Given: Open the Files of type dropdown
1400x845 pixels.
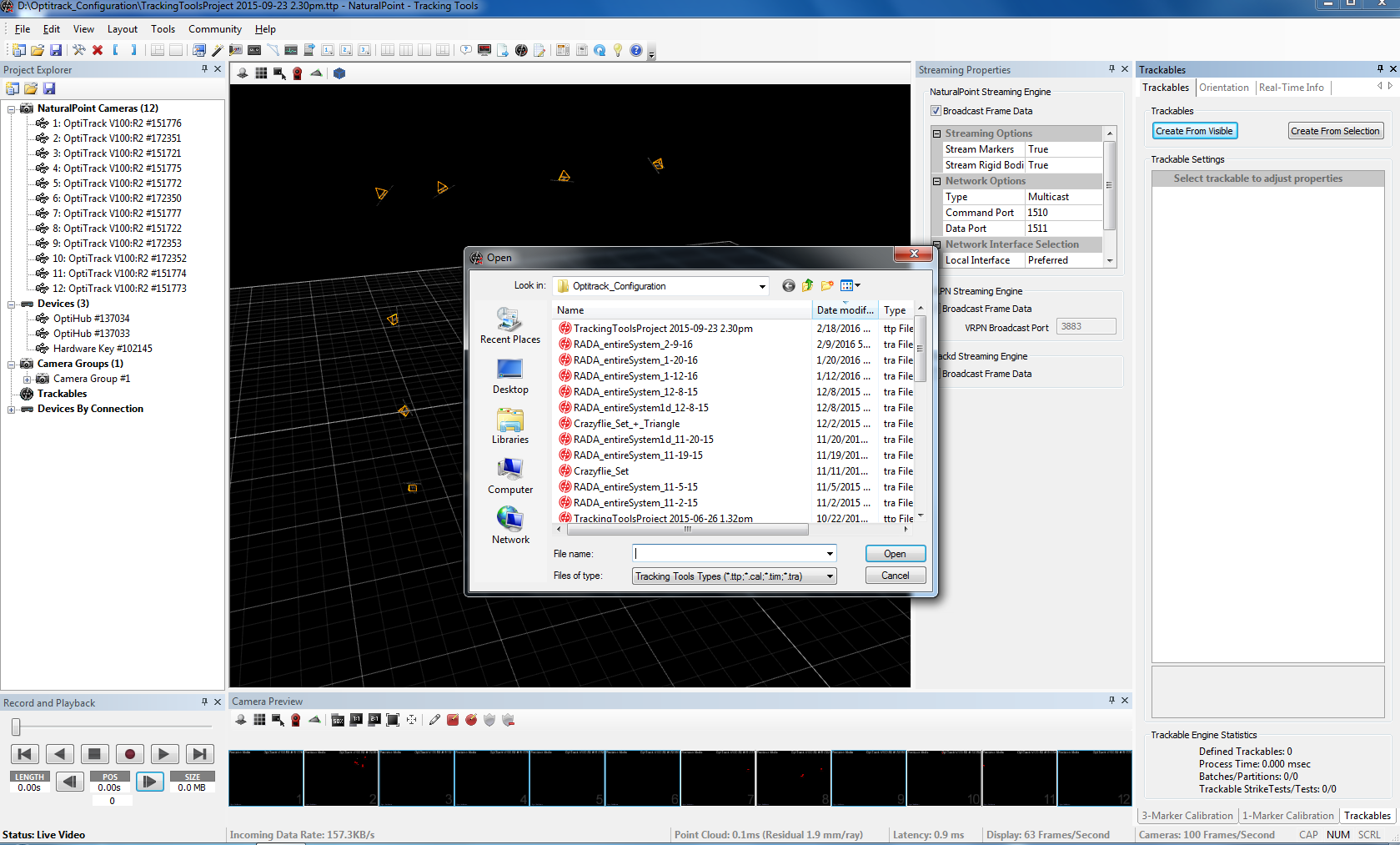Looking at the screenshot, I should tap(830, 576).
